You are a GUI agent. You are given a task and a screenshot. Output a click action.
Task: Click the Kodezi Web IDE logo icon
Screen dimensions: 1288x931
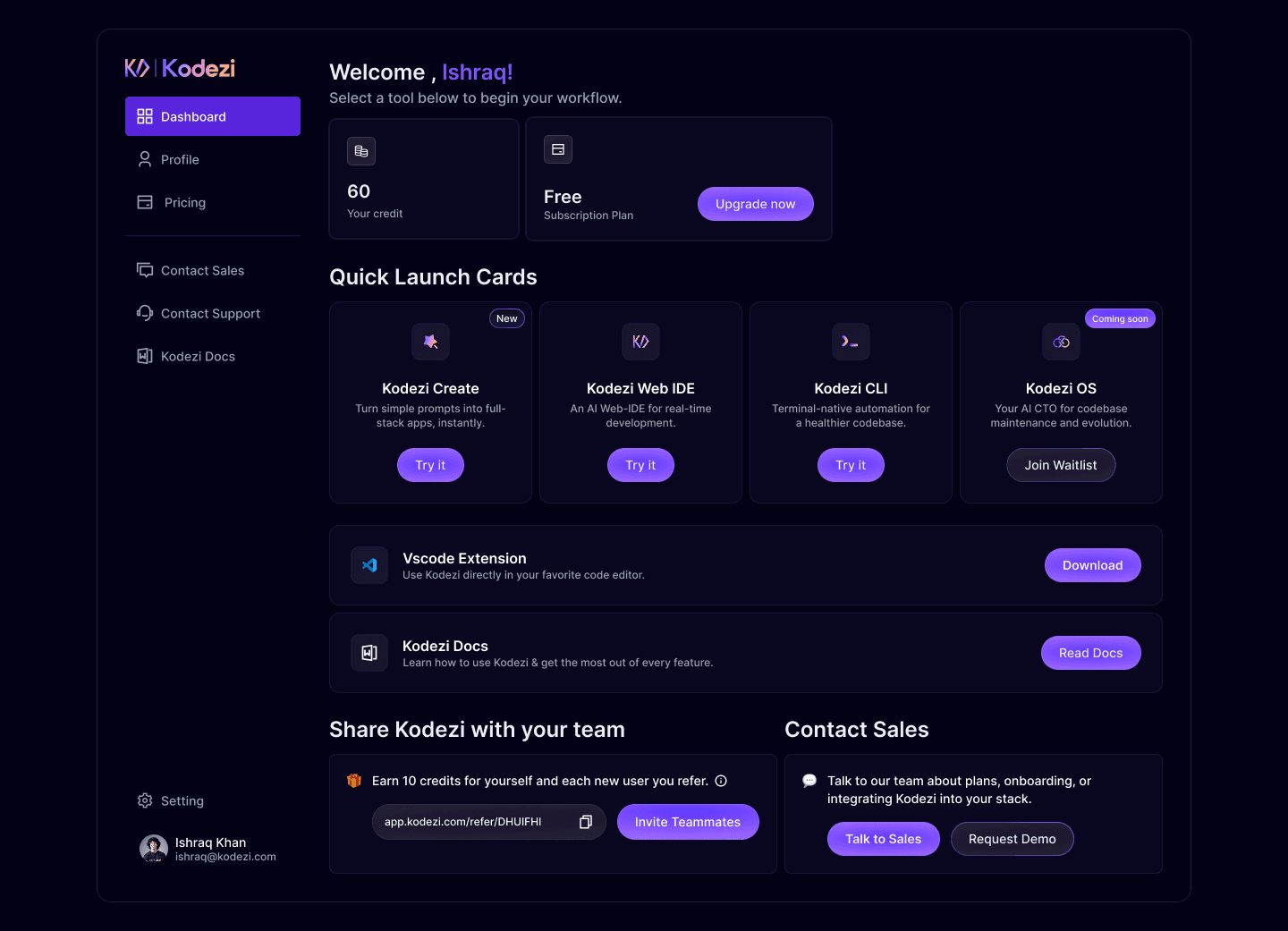pos(640,342)
